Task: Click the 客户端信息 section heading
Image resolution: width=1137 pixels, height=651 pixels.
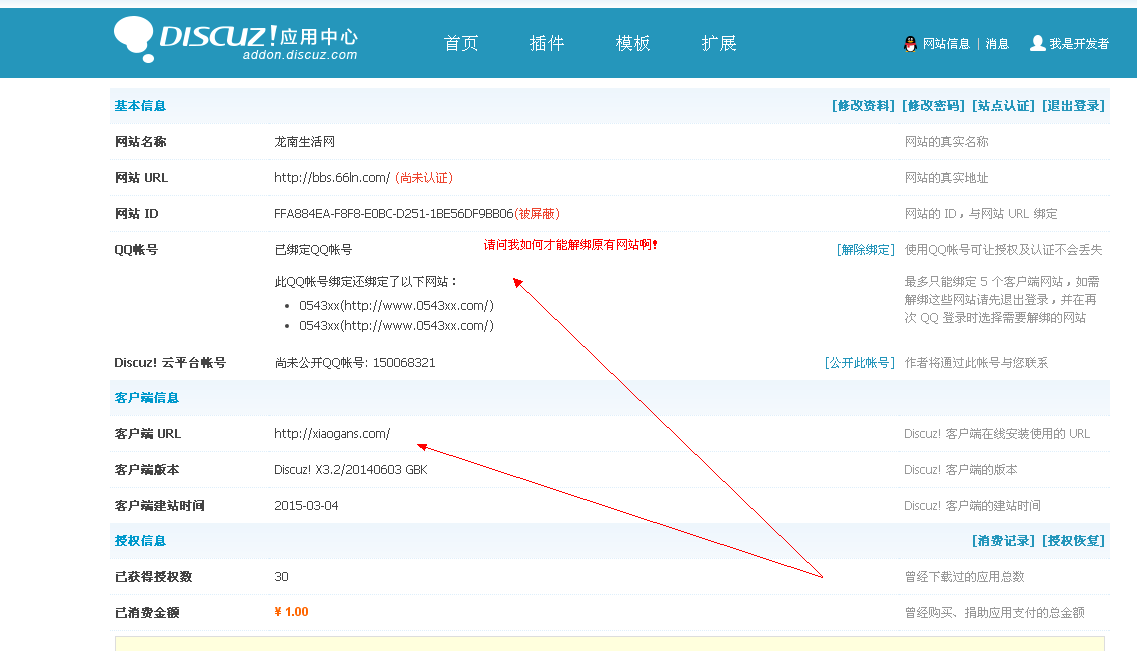Action: point(146,397)
